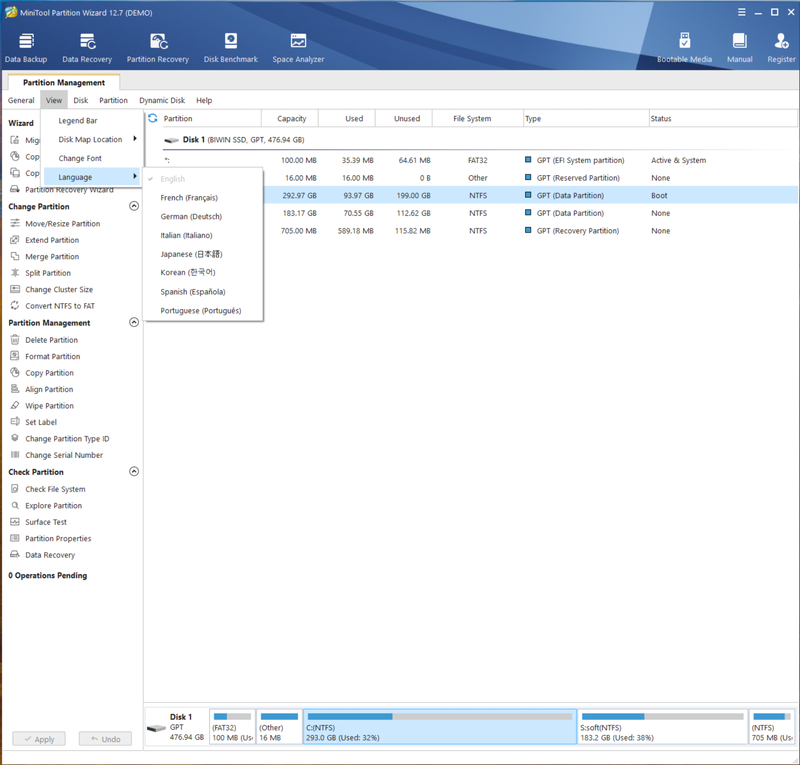Click the Apply button
The image size is (800, 765).
[39, 738]
